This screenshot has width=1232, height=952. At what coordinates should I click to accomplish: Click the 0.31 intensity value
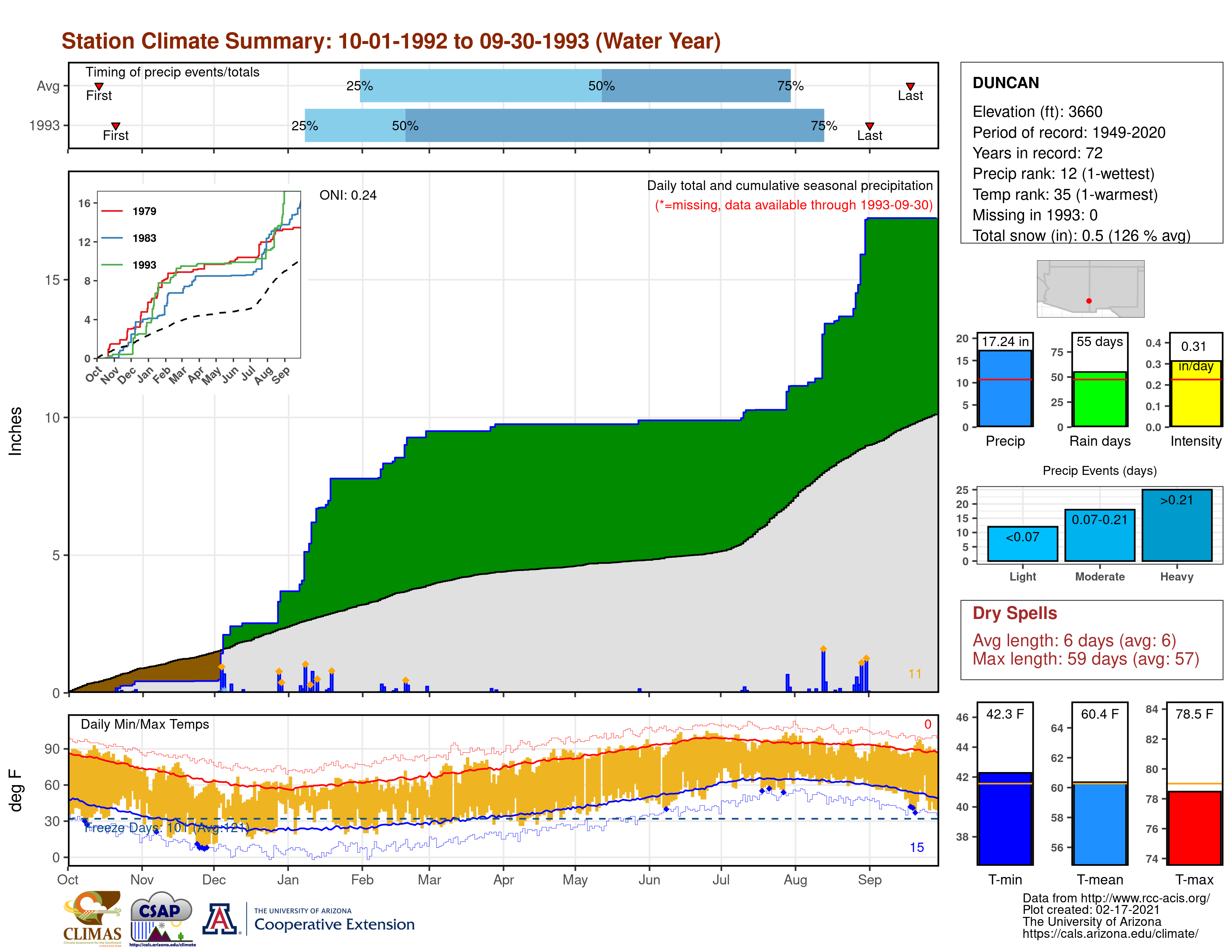pyautogui.click(x=1194, y=346)
